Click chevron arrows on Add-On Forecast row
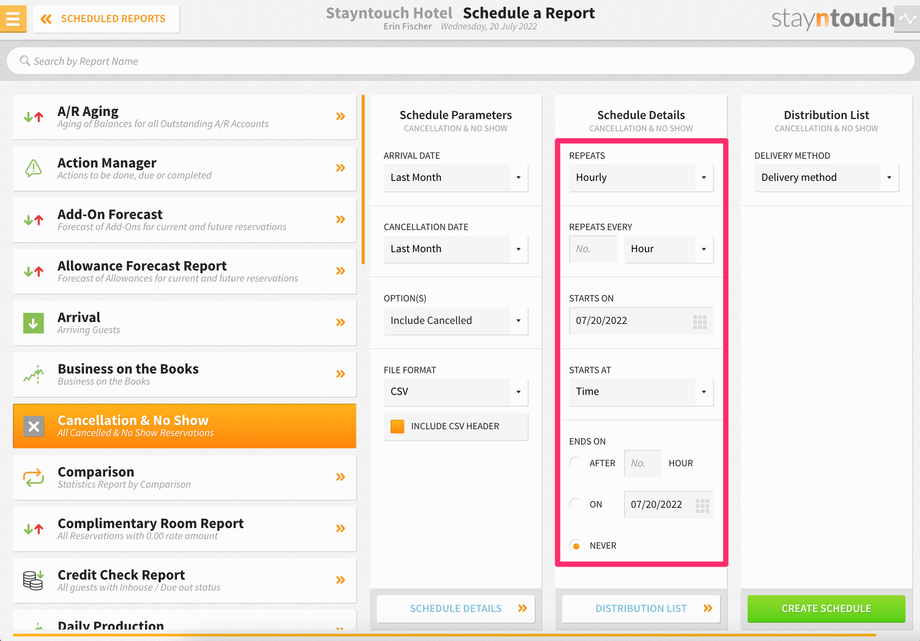Screen dimensions: 920x641 [340, 220]
